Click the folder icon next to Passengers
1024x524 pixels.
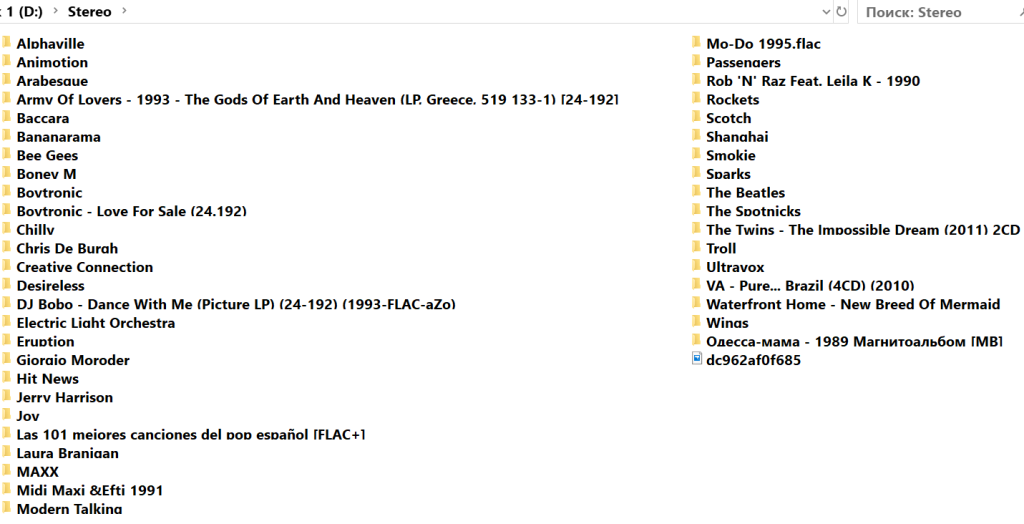pyautogui.click(x=696, y=61)
